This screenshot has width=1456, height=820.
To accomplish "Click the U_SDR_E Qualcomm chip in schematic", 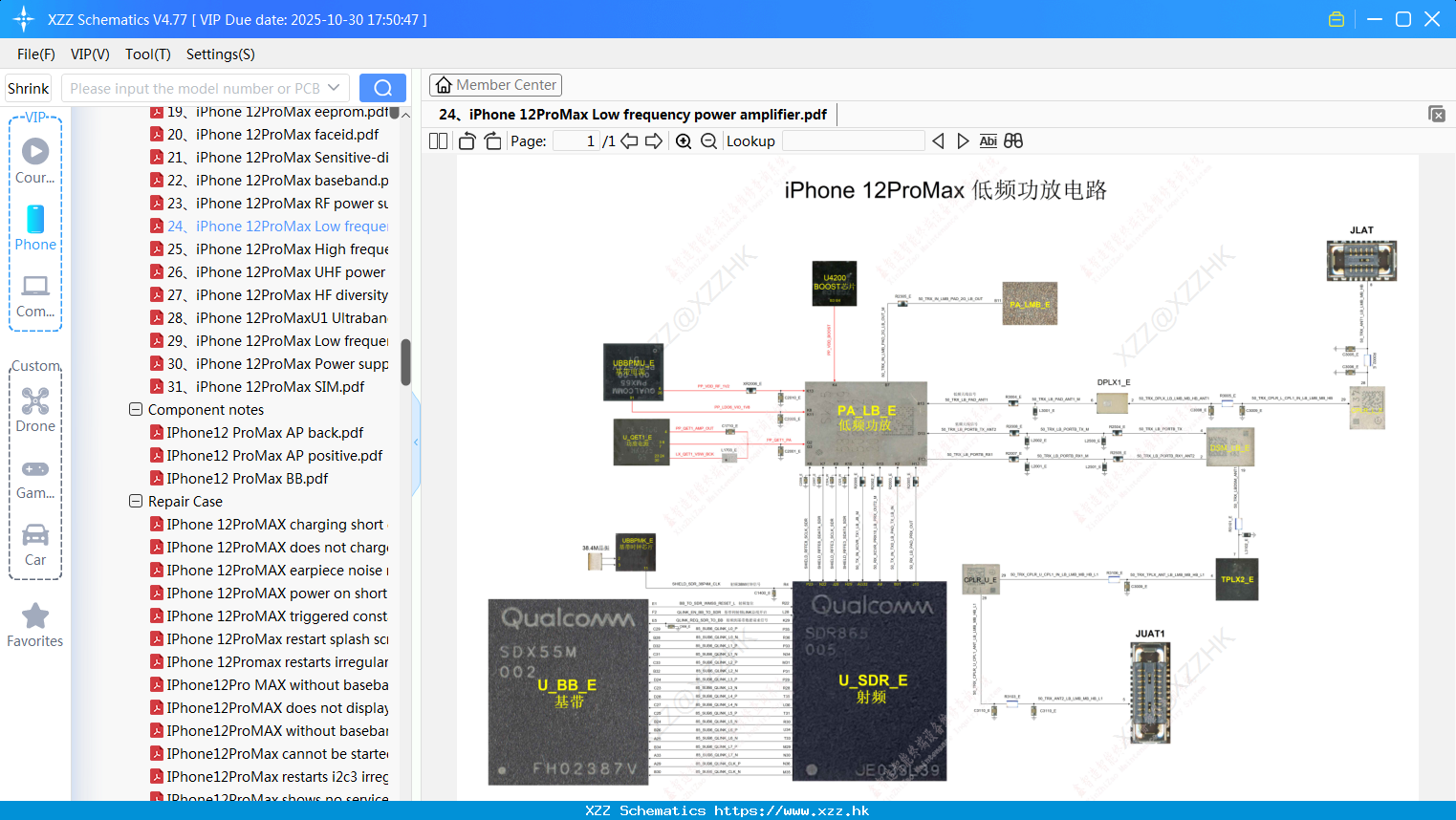I will [871, 681].
